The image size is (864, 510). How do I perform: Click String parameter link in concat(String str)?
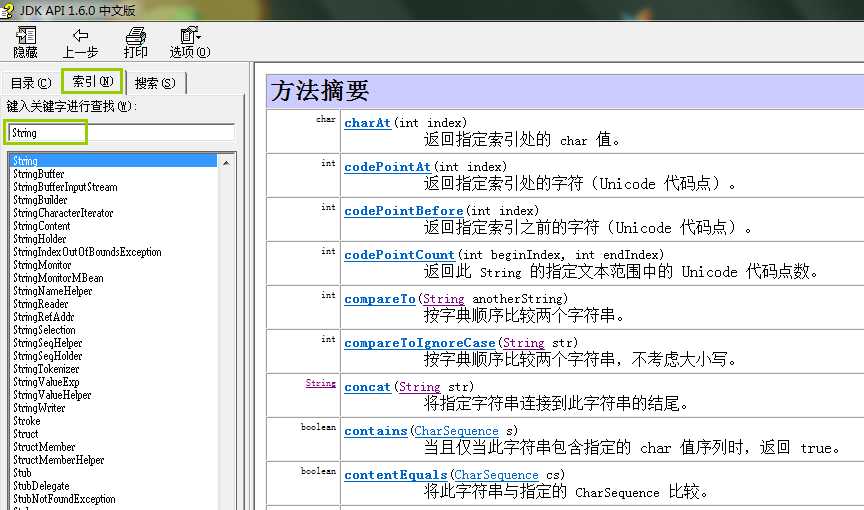[x=419, y=387]
